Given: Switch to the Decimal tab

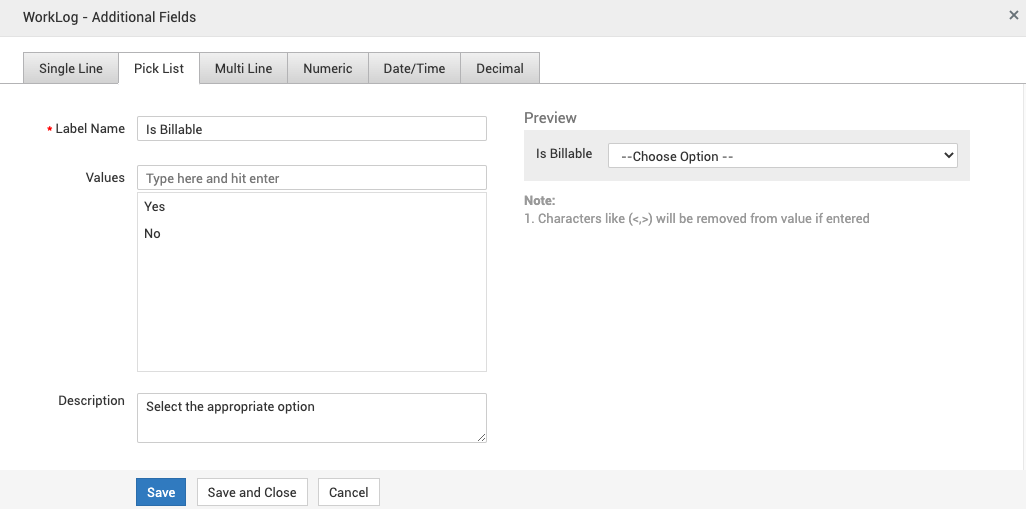Looking at the screenshot, I should click(500, 68).
